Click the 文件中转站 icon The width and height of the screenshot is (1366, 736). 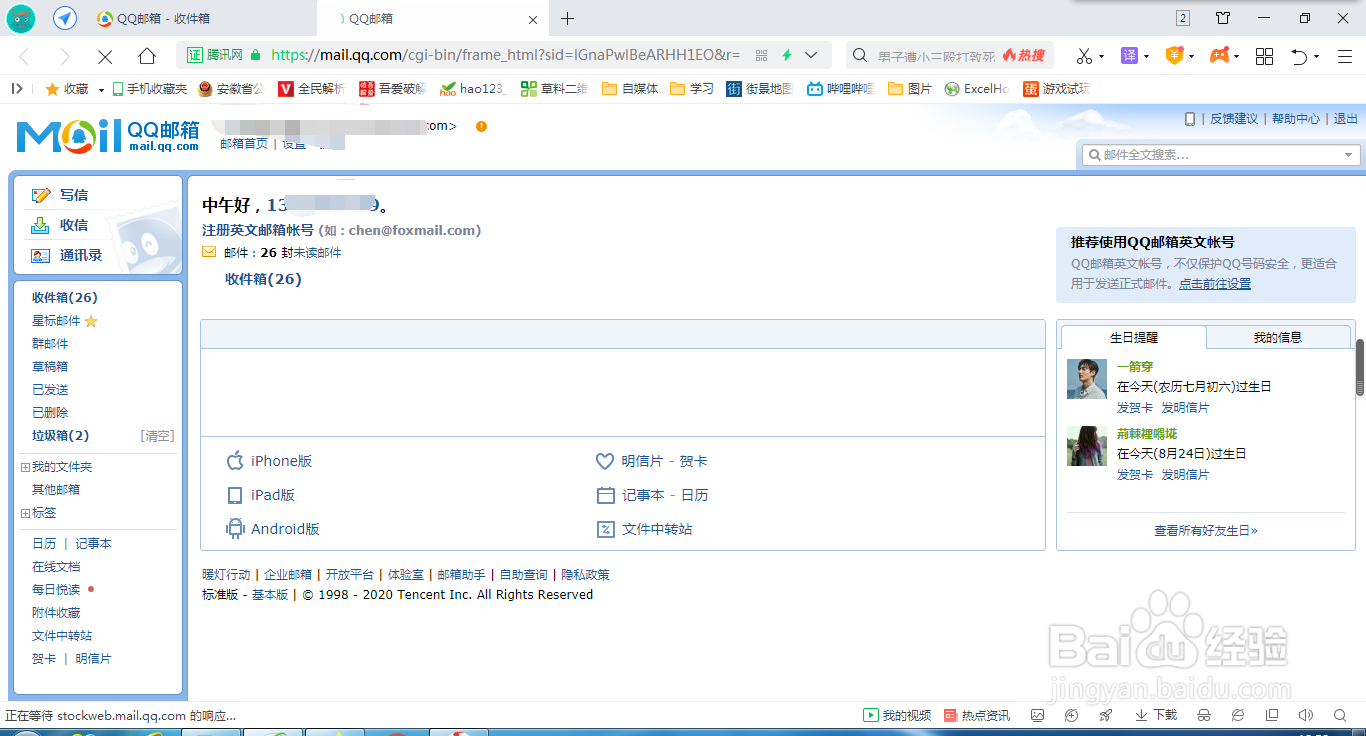605,529
